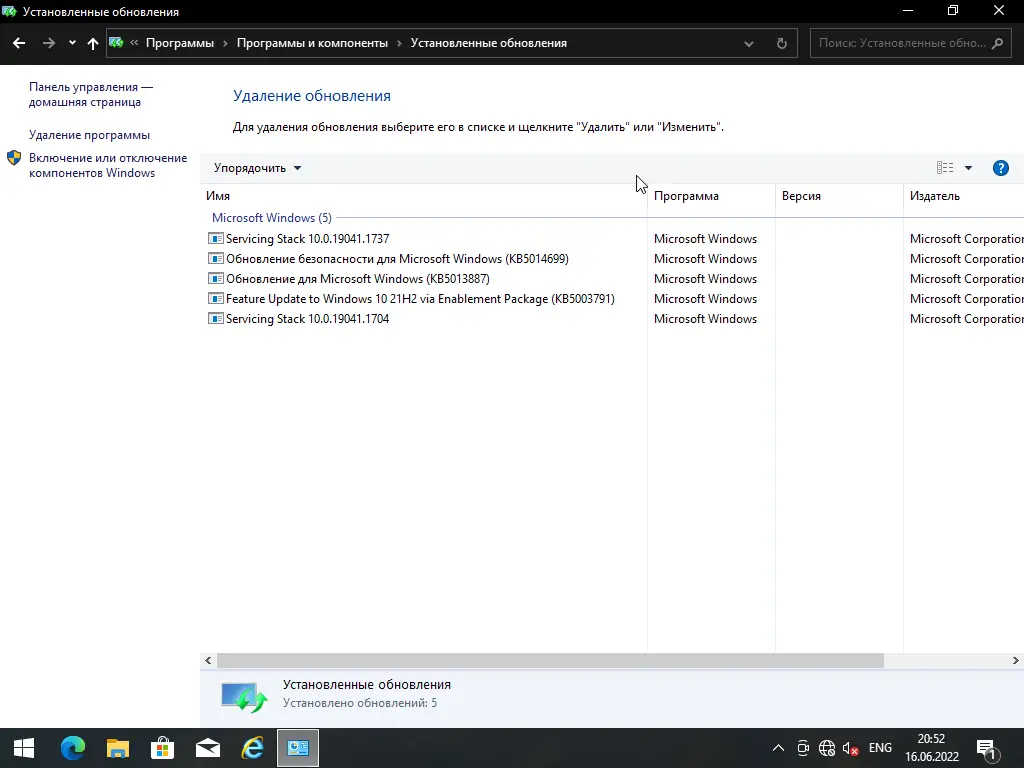Open network status tray icon

[x=827, y=748]
